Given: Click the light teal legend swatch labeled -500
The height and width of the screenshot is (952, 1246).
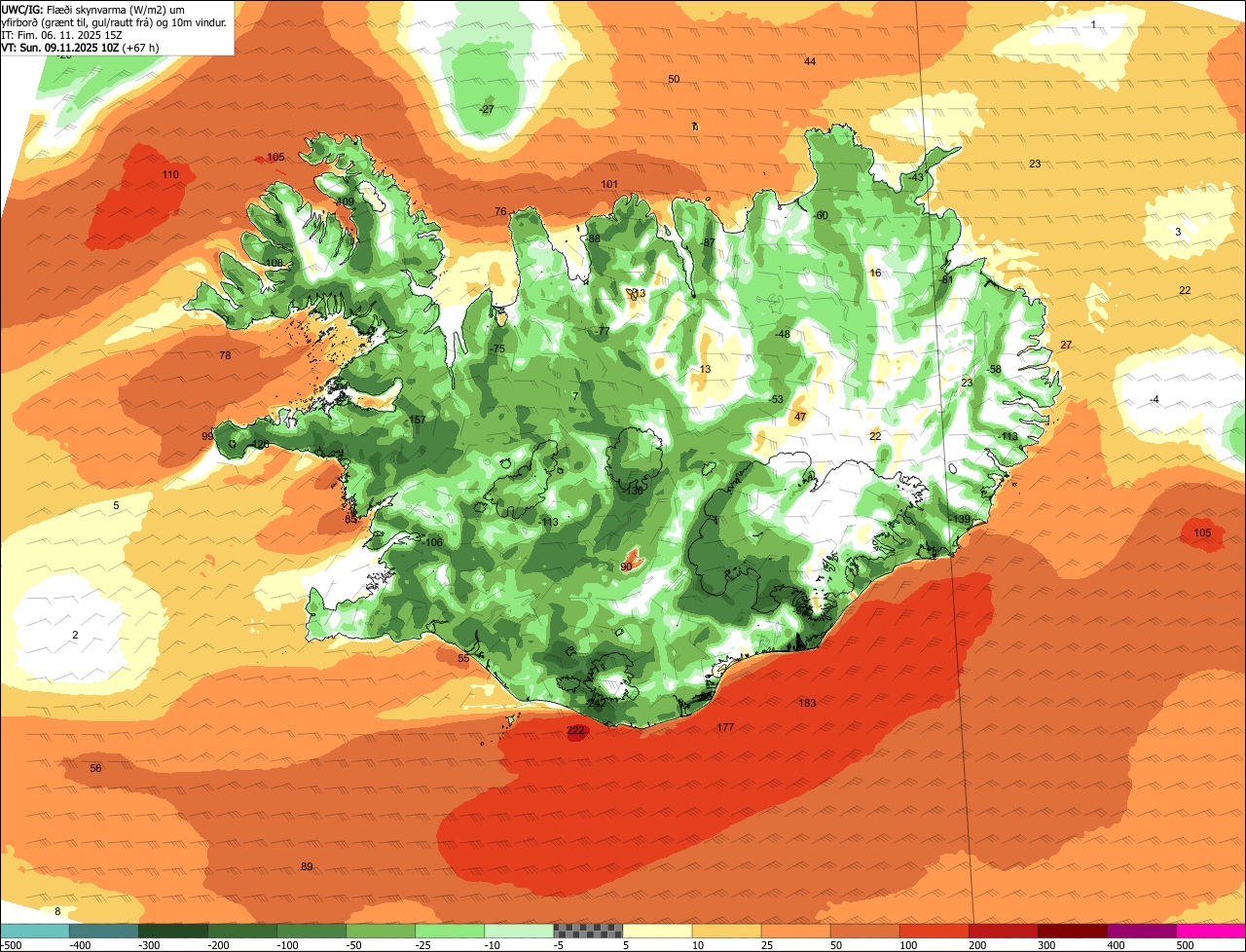Looking at the screenshot, I should pyautogui.click(x=35, y=931).
